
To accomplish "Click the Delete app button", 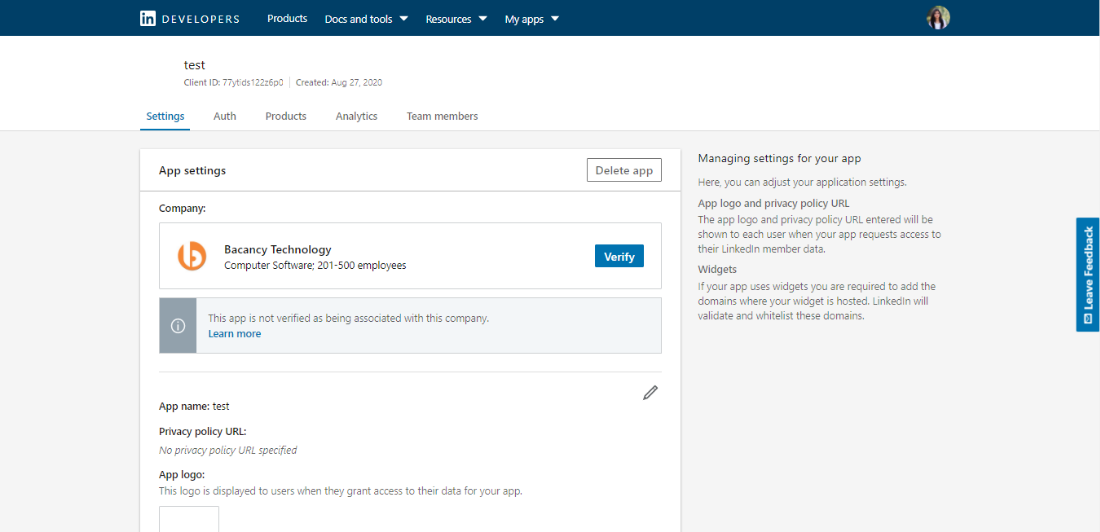I will pyautogui.click(x=624, y=170).
